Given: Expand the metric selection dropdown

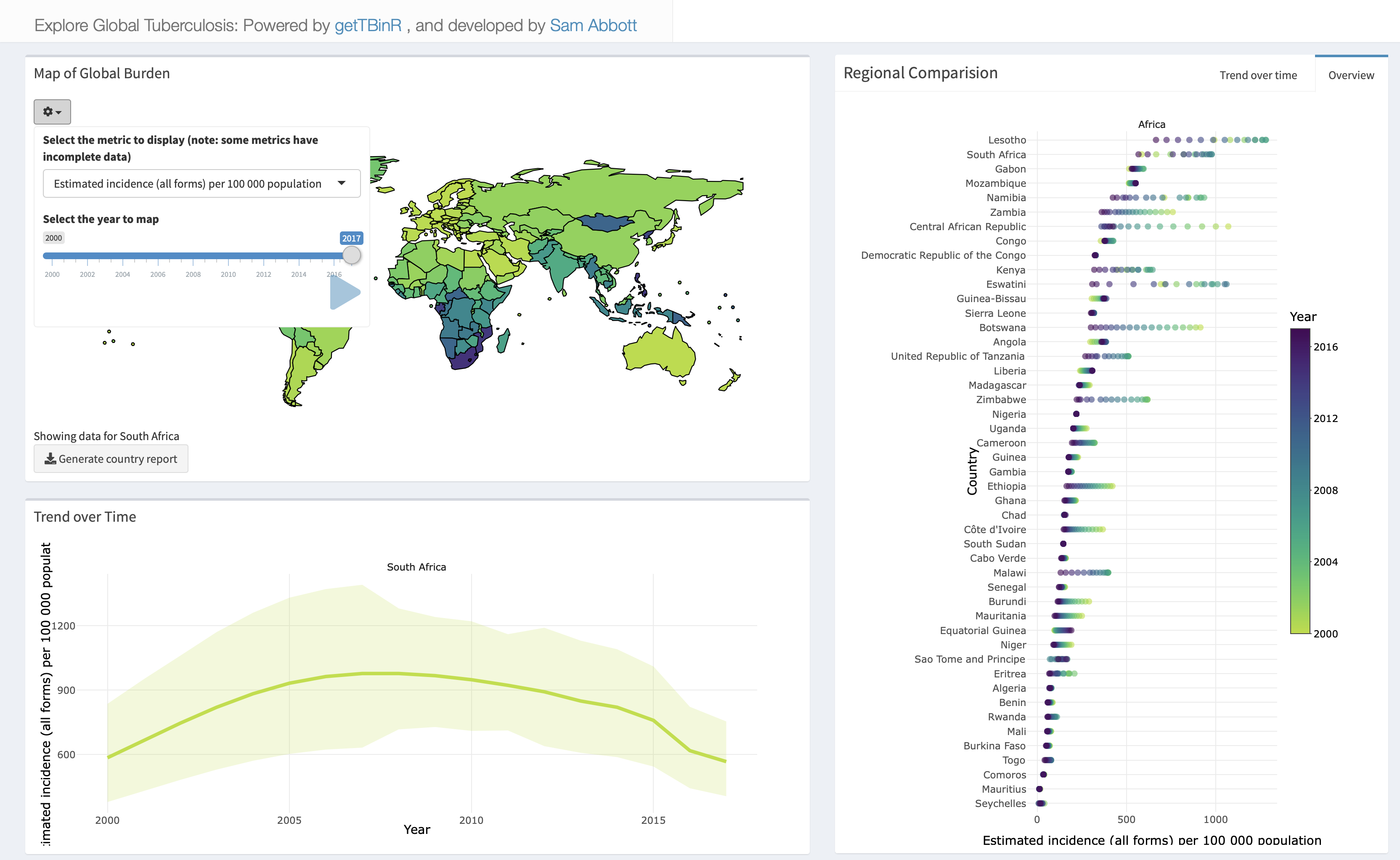Looking at the screenshot, I should [202, 184].
